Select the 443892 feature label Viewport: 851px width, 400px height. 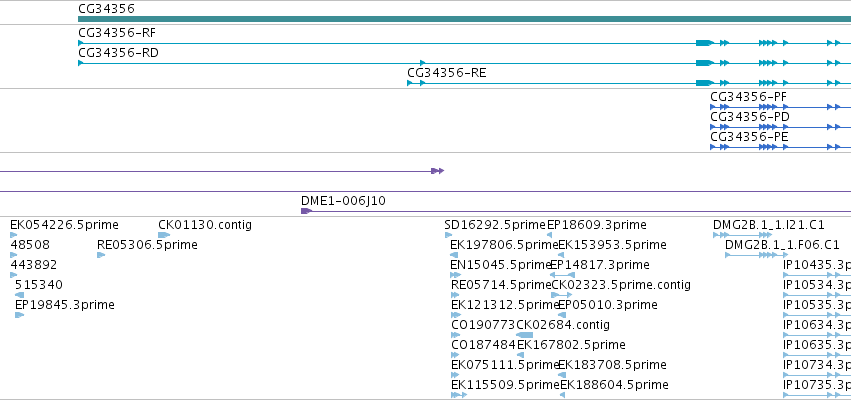pos(34,265)
